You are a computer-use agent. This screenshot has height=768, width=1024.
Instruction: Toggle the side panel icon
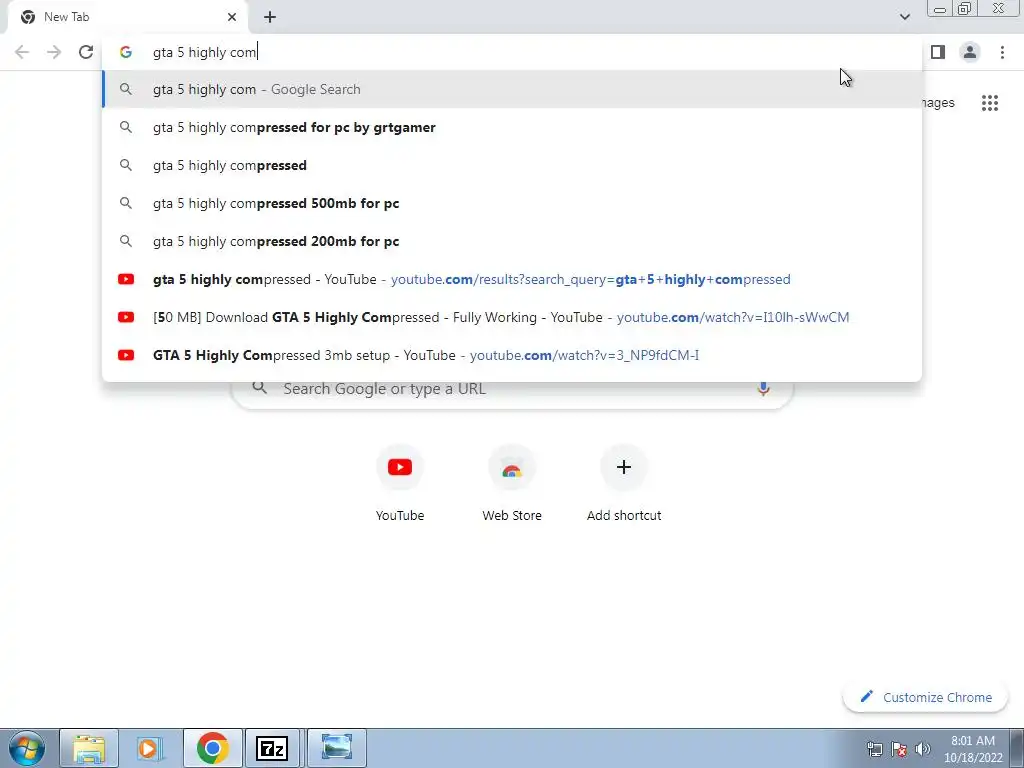click(x=938, y=52)
